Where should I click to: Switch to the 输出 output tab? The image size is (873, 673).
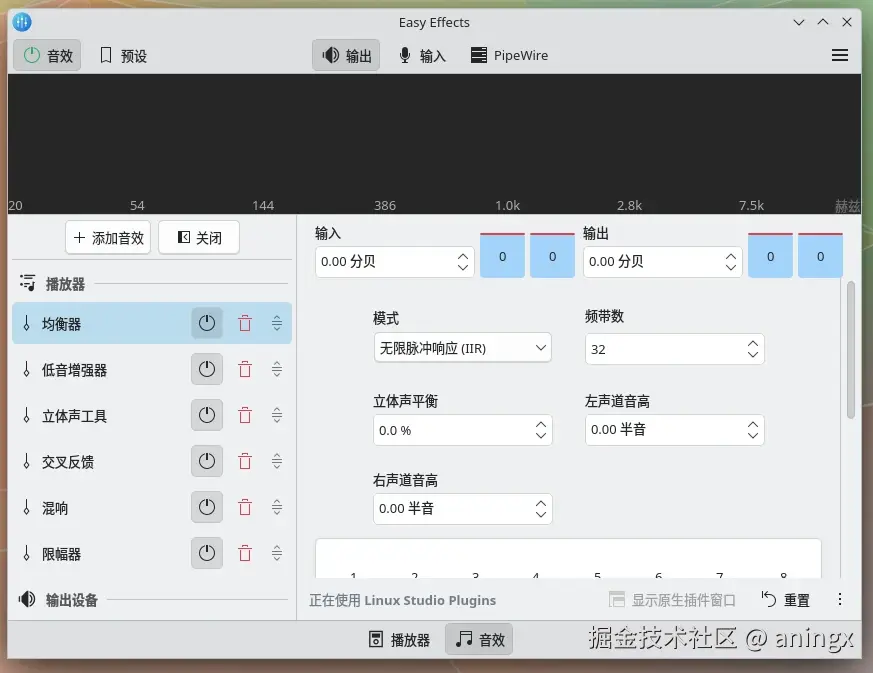click(346, 55)
